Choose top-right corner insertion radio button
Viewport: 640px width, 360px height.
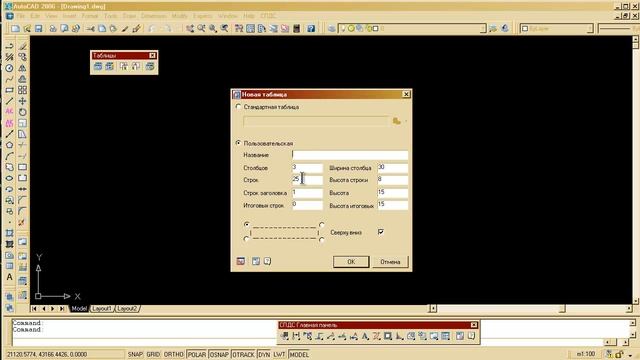coord(322,225)
